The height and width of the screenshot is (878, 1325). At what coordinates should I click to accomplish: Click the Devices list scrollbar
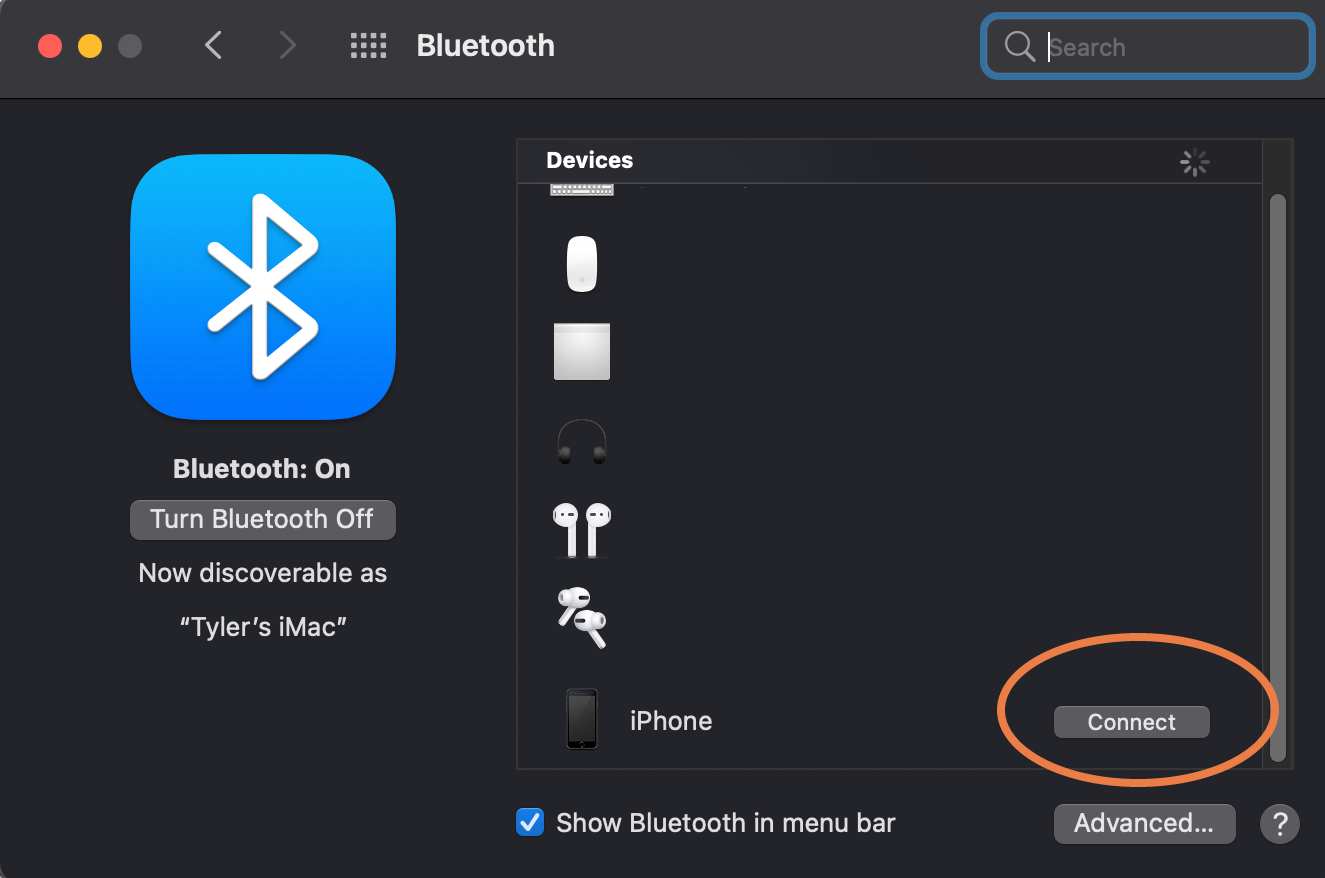pyautogui.click(x=1277, y=478)
